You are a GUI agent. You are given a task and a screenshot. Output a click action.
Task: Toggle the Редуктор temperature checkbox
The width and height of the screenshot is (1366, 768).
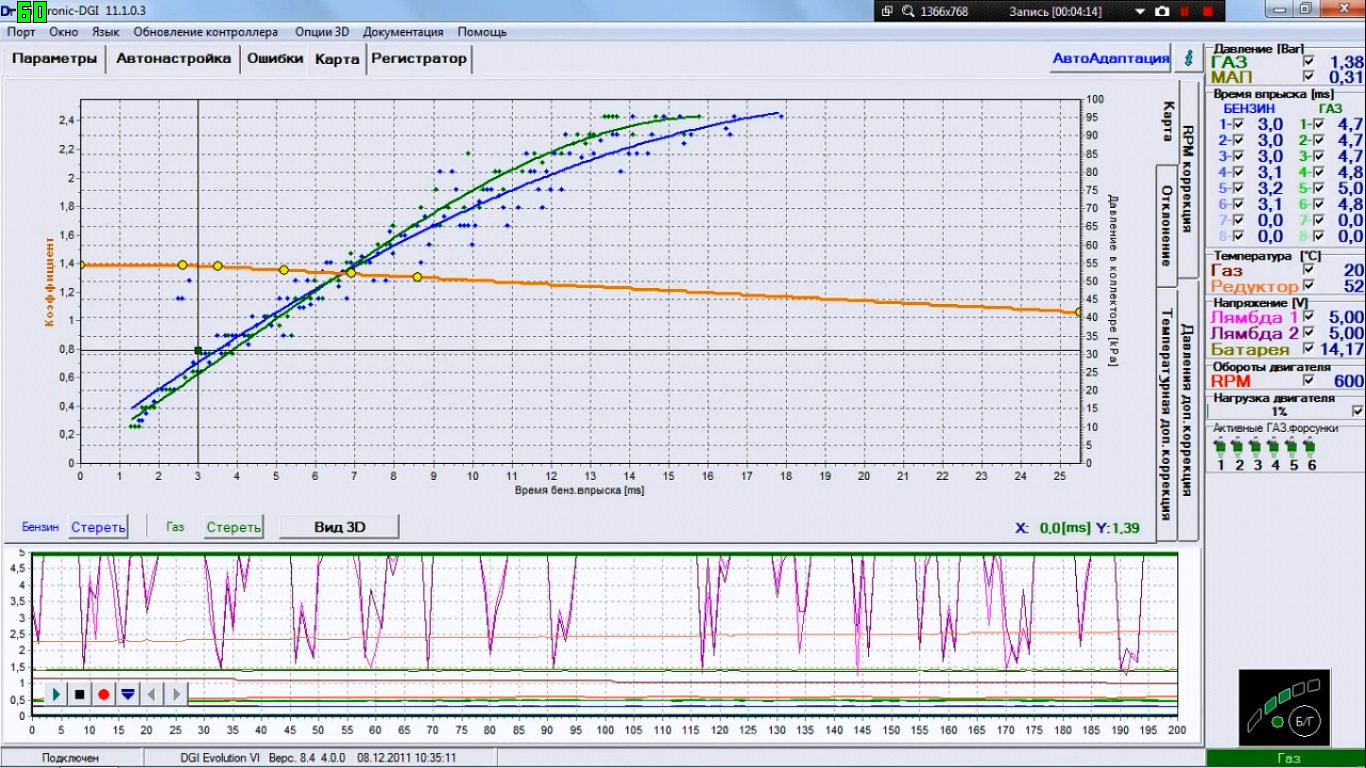pyautogui.click(x=1309, y=286)
